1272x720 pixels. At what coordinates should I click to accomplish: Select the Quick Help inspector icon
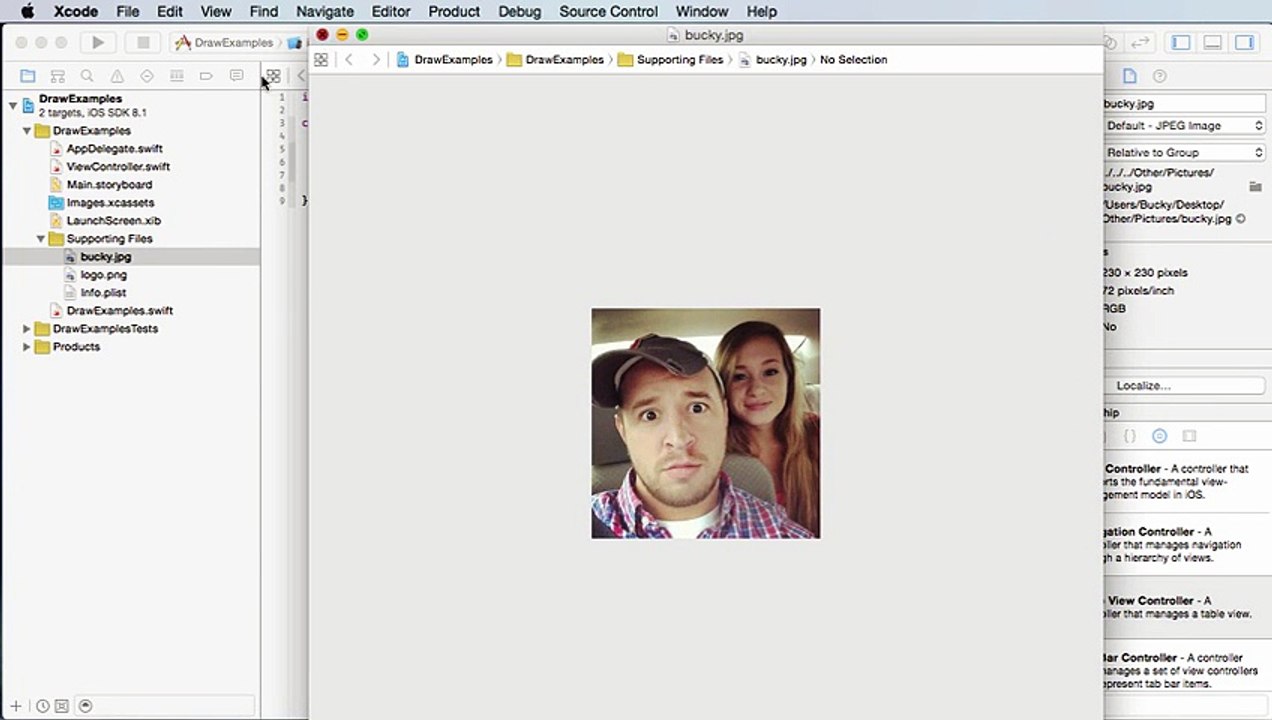pyautogui.click(x=1159, y=76)
